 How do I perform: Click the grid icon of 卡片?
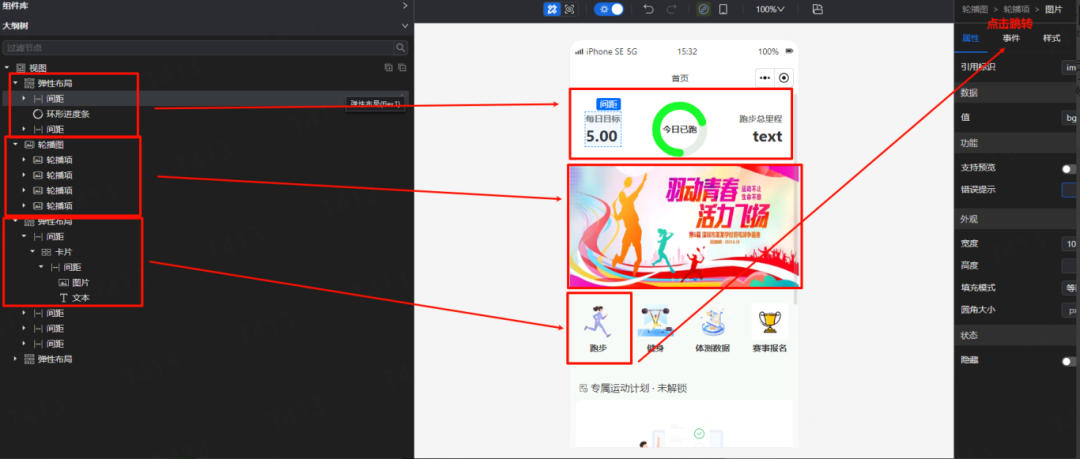click(x=46, y=252)
